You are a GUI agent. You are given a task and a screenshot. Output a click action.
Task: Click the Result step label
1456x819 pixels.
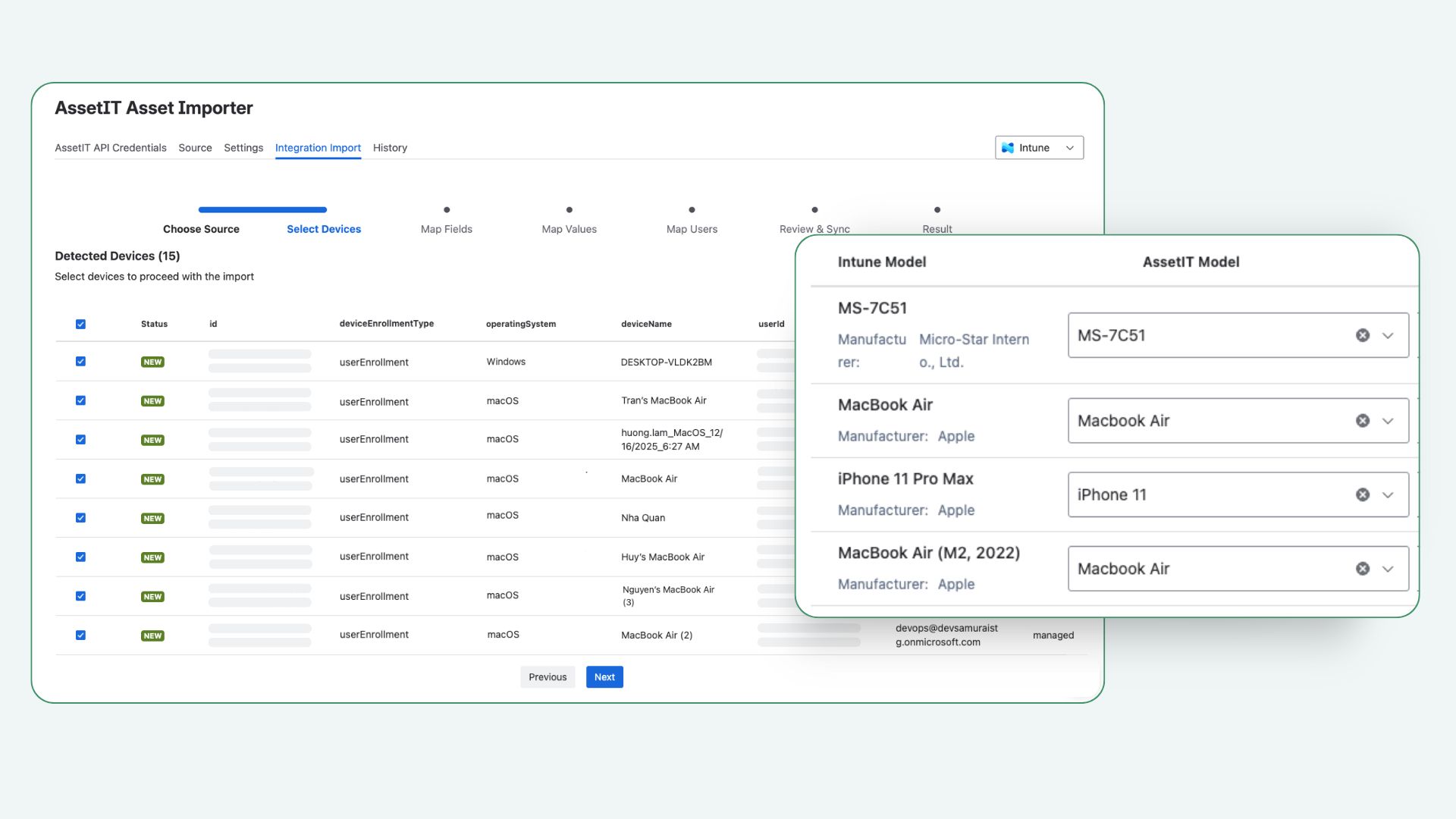[937, 229]
